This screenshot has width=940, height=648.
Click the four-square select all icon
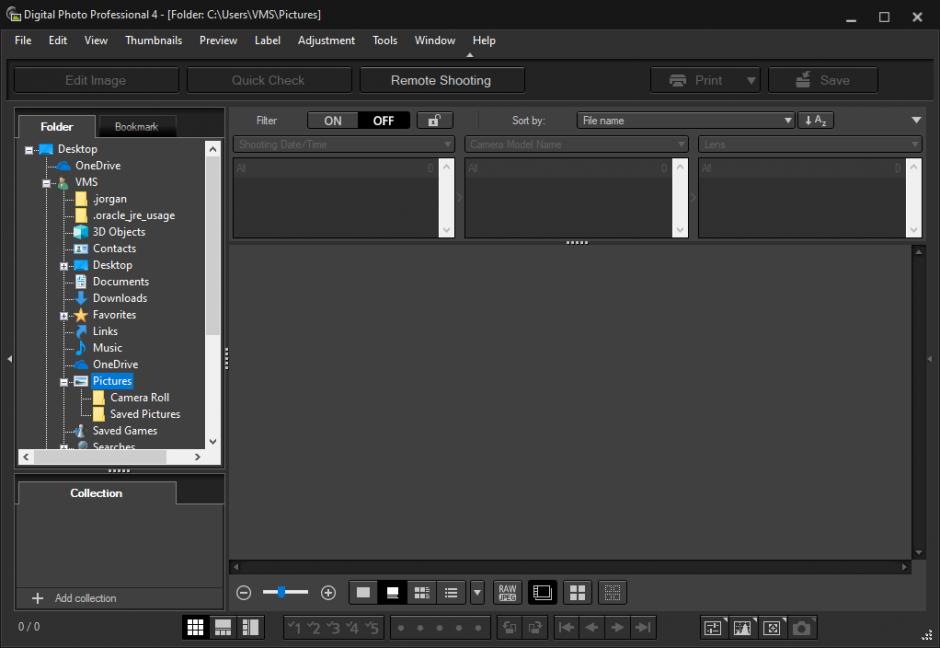pos(577,593)
